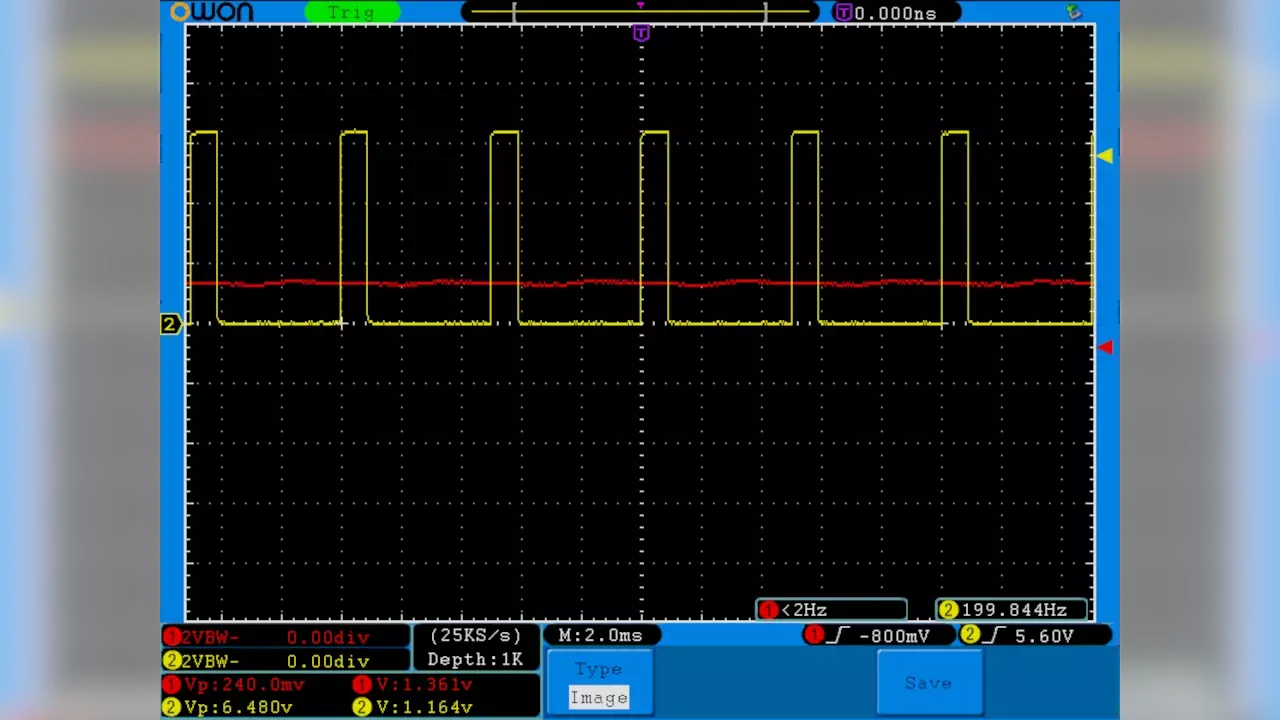Click the CH1 frequency counter badge reading <2Hz

pos(831,609)
